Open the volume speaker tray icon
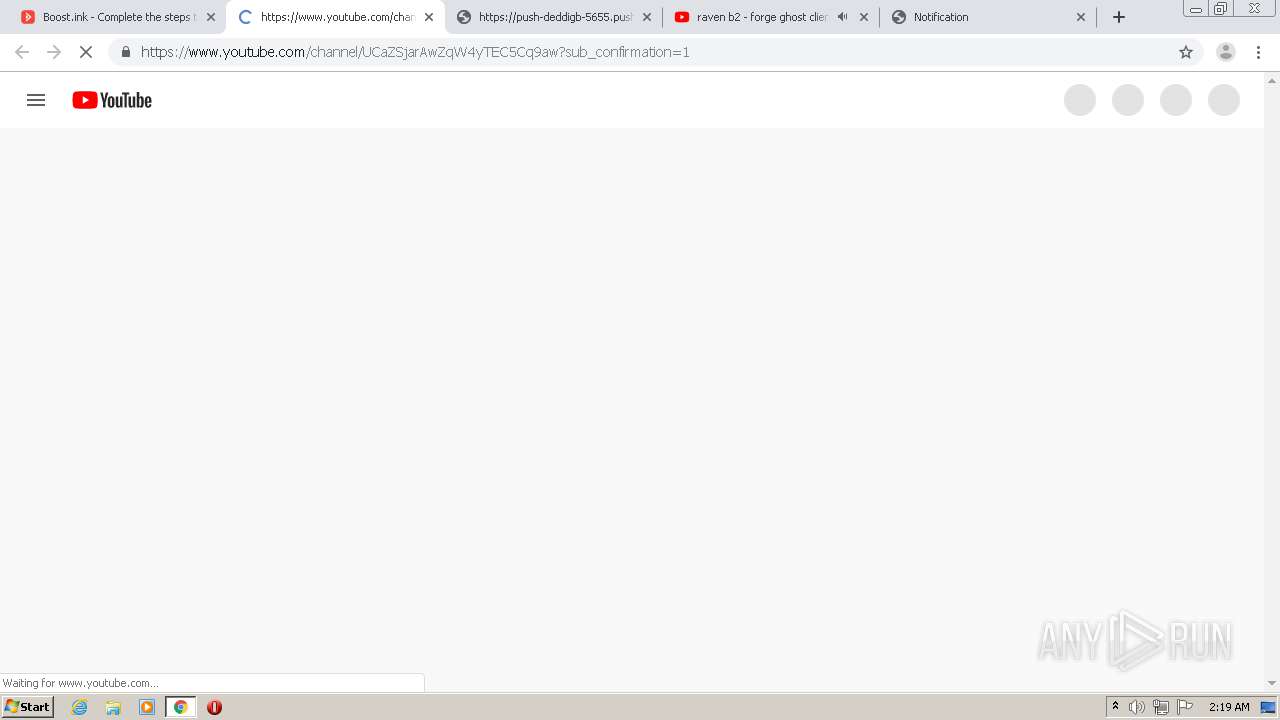 tap(1137, 707)
